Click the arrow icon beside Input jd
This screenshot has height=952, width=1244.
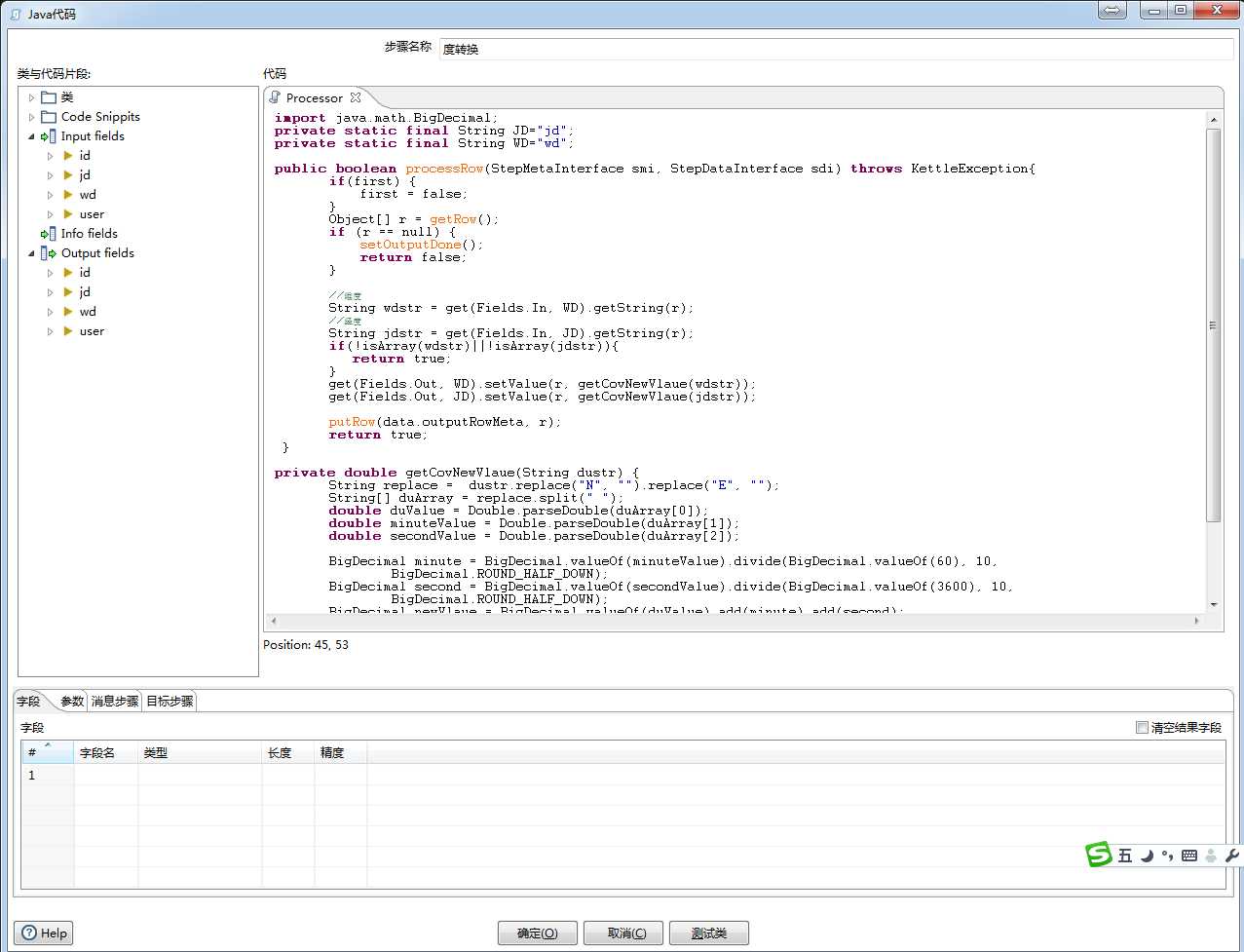coord(68,175)
